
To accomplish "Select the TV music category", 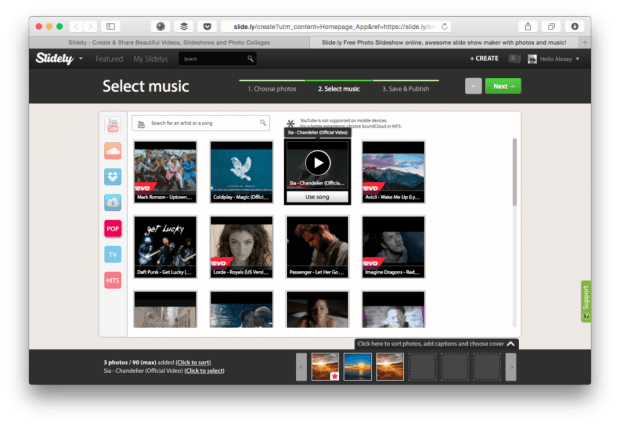I will [x=113, y=254].
